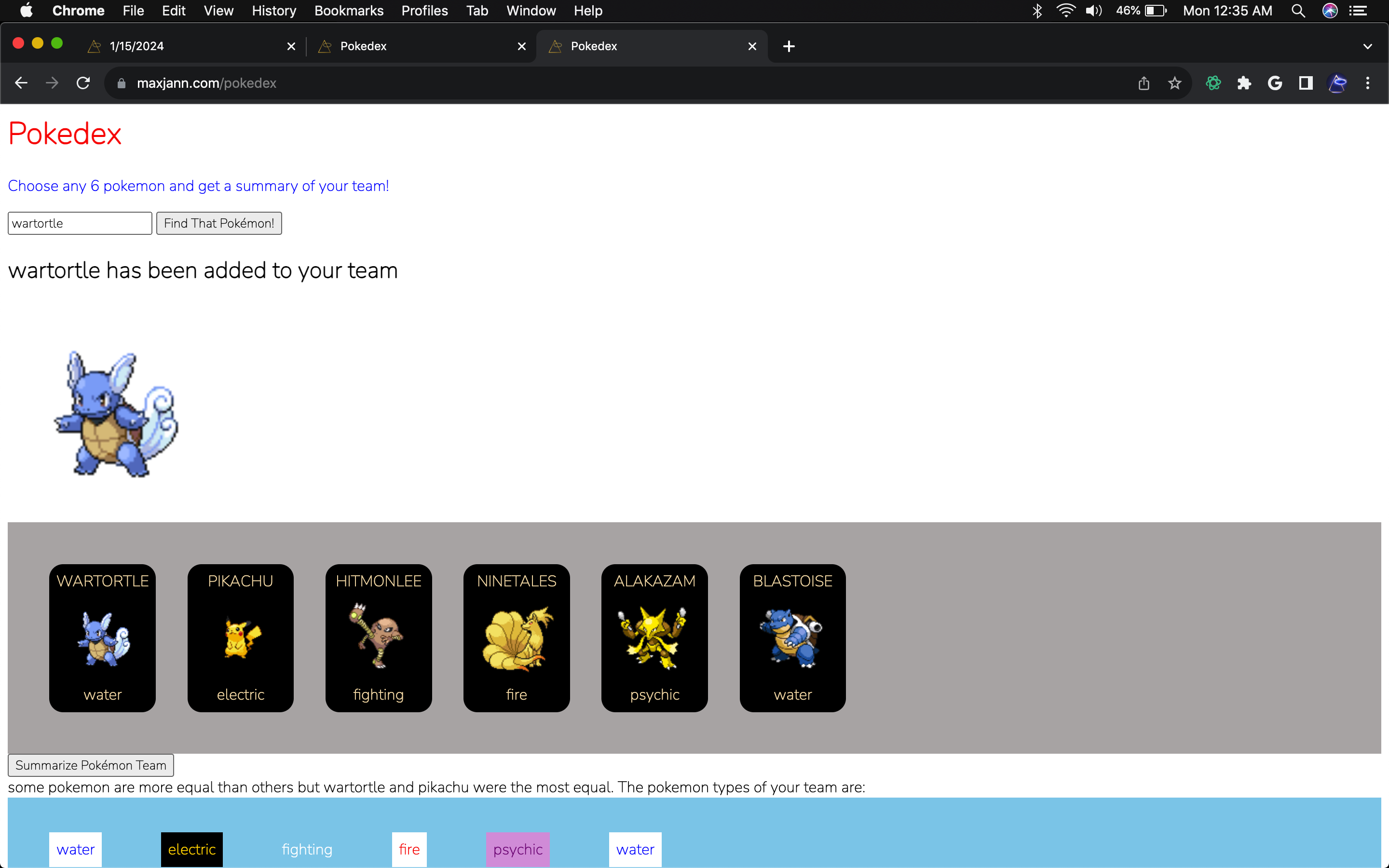Screen dimensions: 1389x868
Task: Expand the tab search chevron
Action: (x=1368, y=46)
